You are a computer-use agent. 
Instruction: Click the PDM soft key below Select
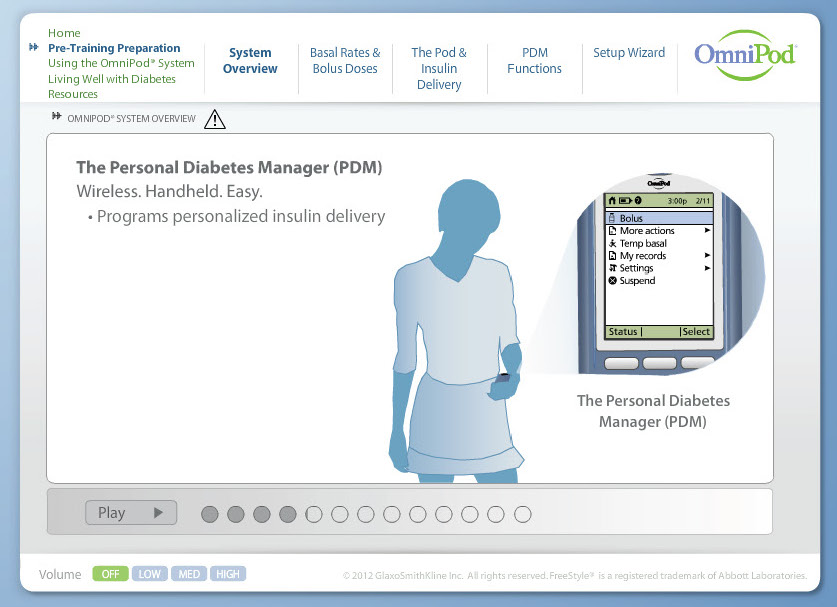697,363
